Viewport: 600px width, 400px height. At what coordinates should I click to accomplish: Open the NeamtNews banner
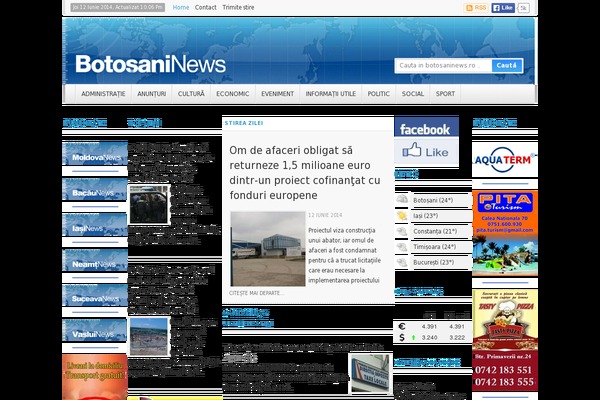[x=95, y=260]
